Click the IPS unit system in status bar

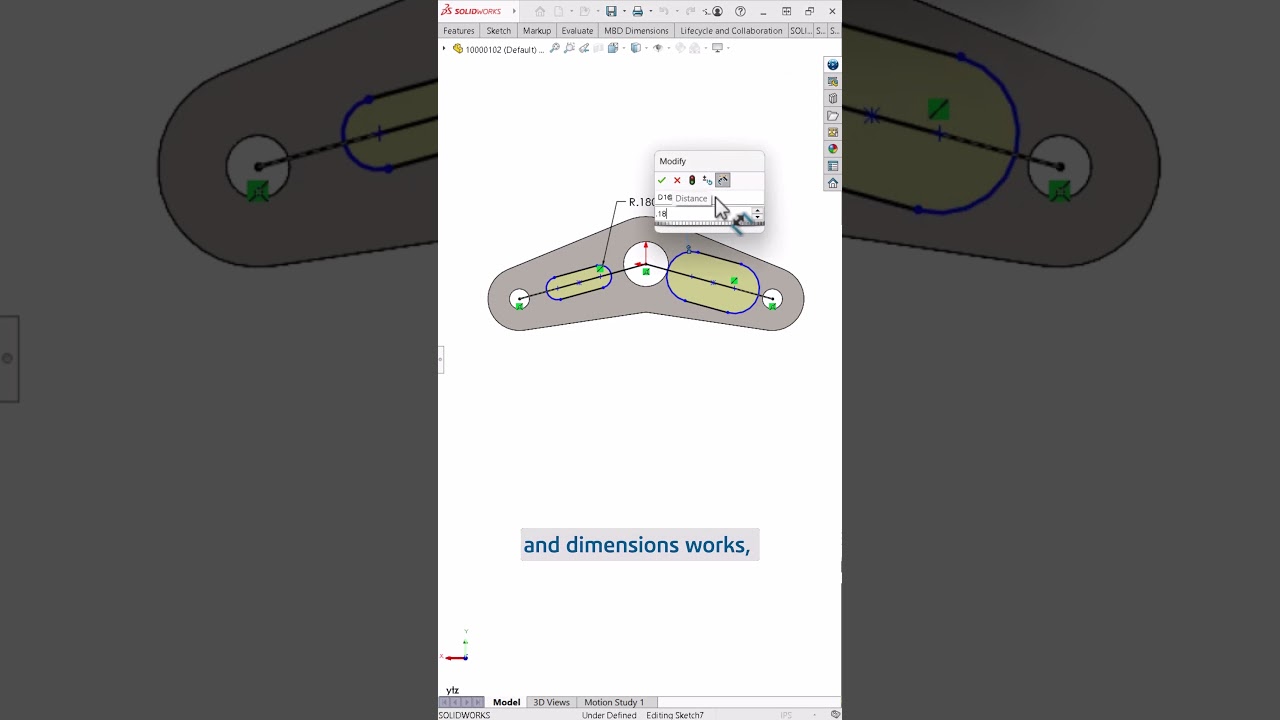coord(786,715)
